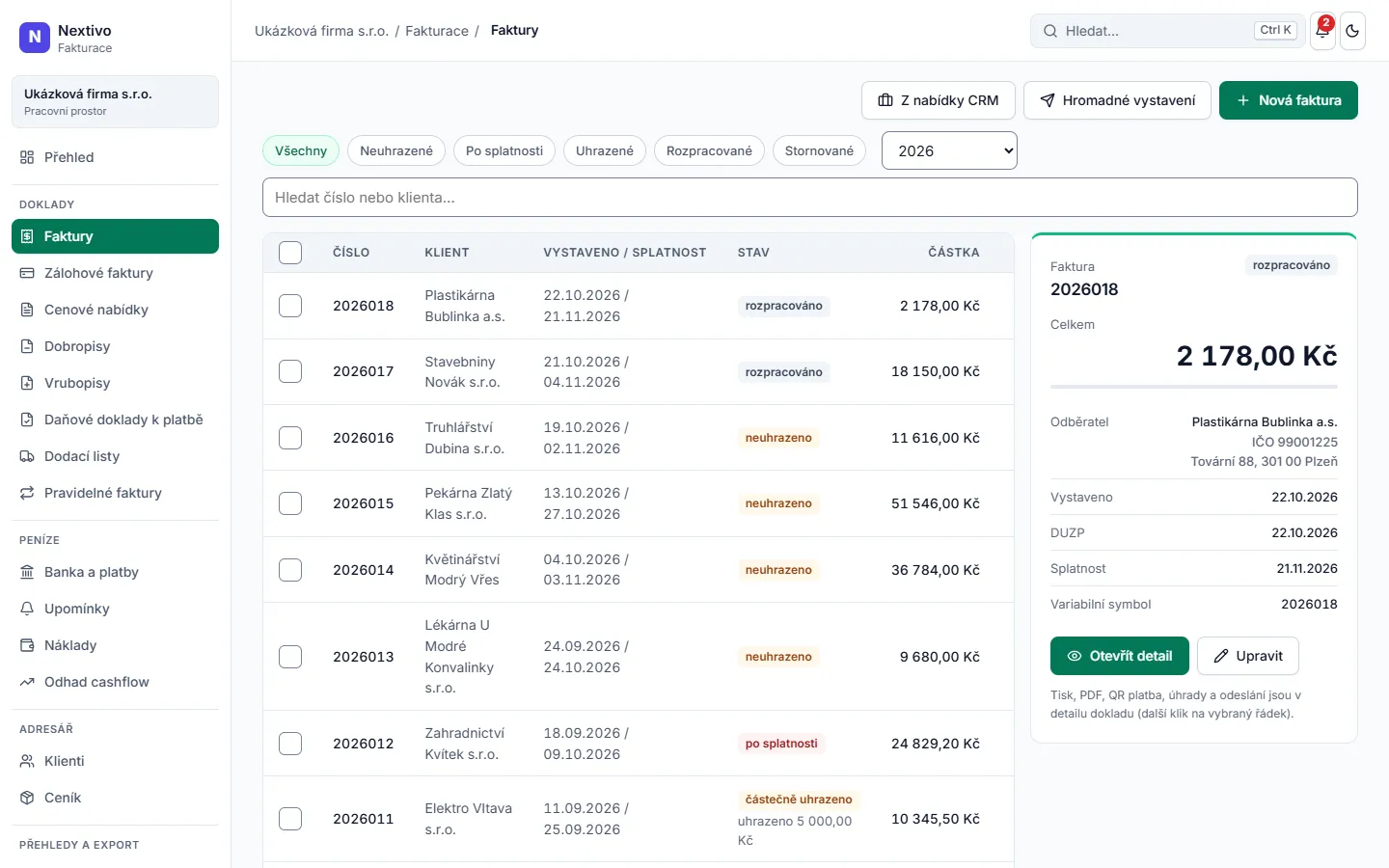Click the Upomínky bell icon
Screen dimensions: 1389x868
[27, 609]
